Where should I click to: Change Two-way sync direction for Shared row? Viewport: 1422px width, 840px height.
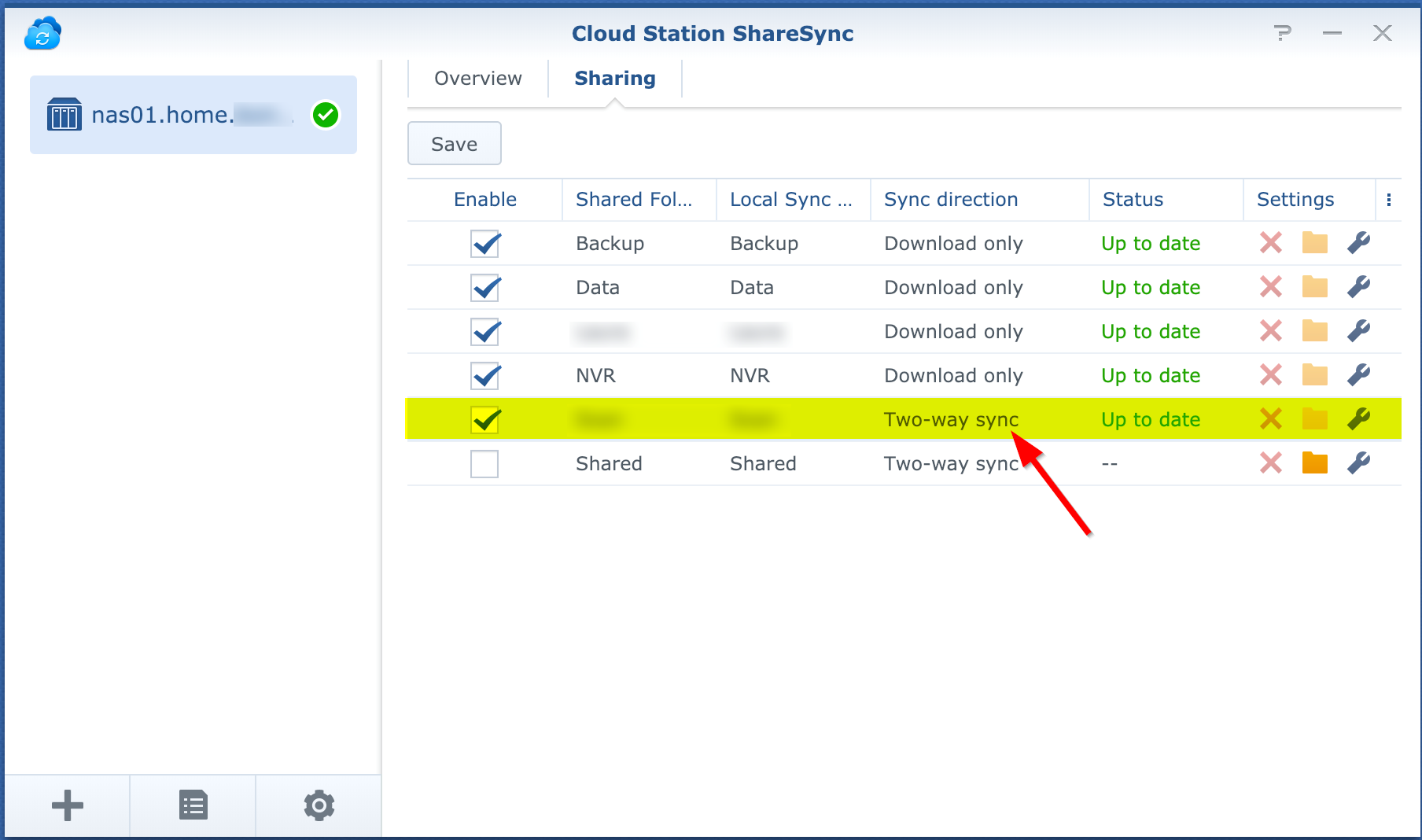952,464
